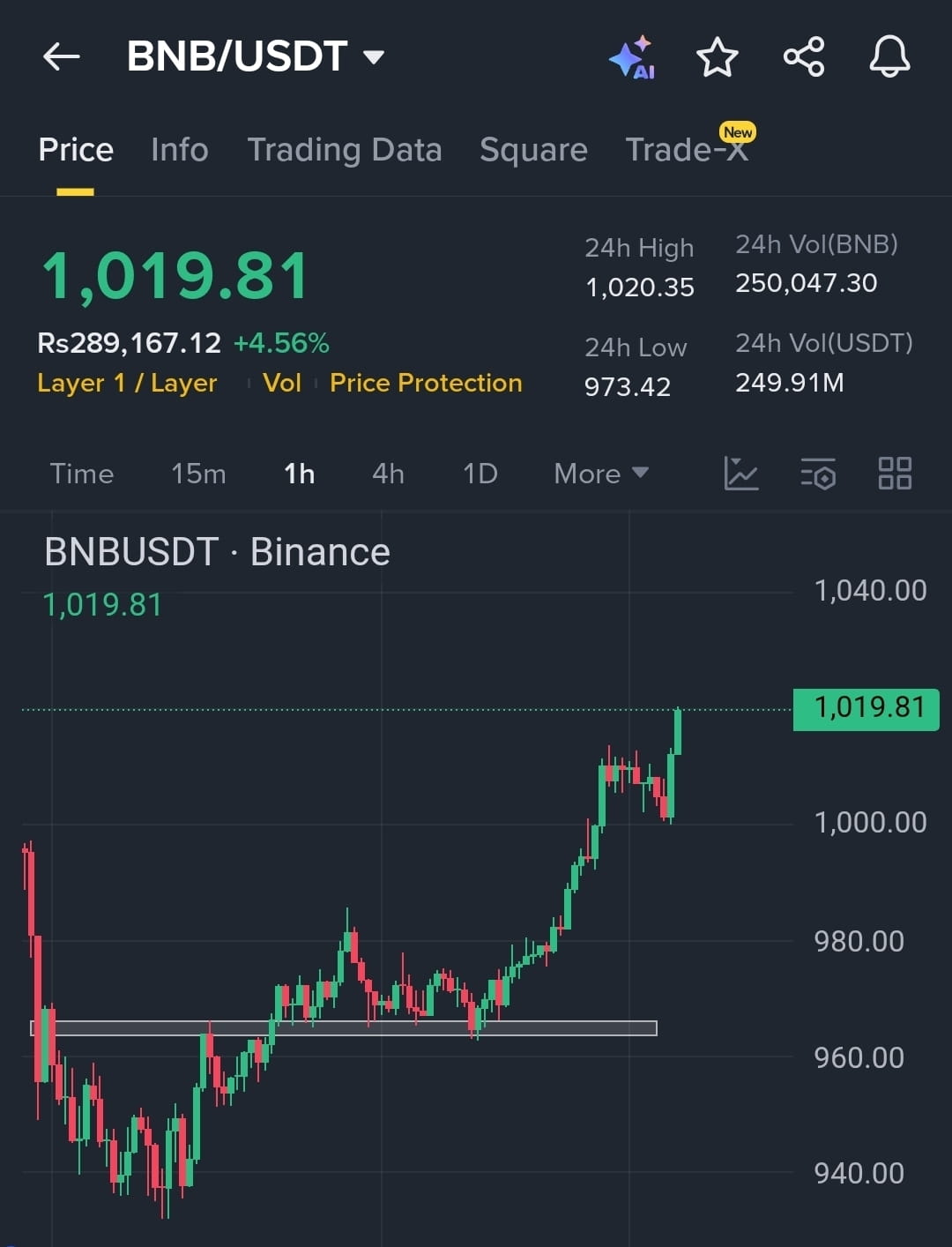
Task: Tap the 960.00 price axis label
Action: 859,1057
